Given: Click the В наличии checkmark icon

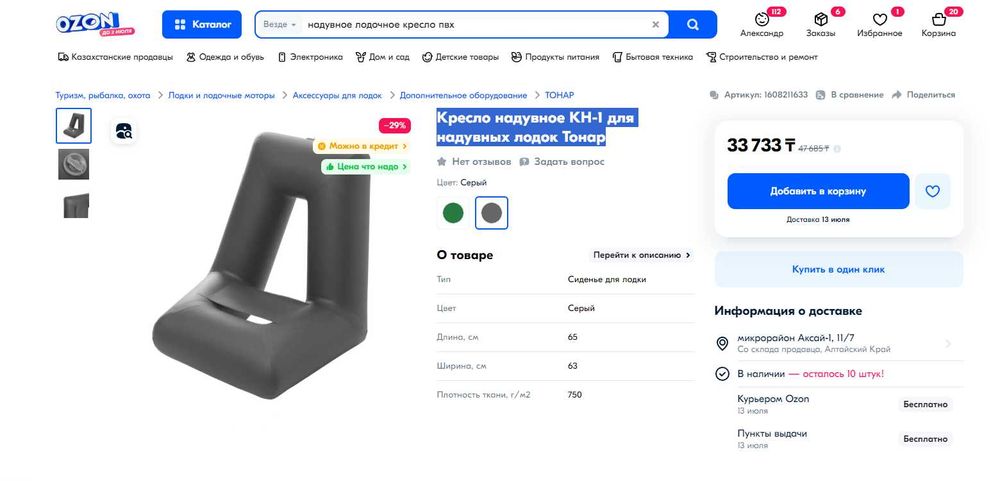Looking at the screenshot, I should [x=722, y=374].
